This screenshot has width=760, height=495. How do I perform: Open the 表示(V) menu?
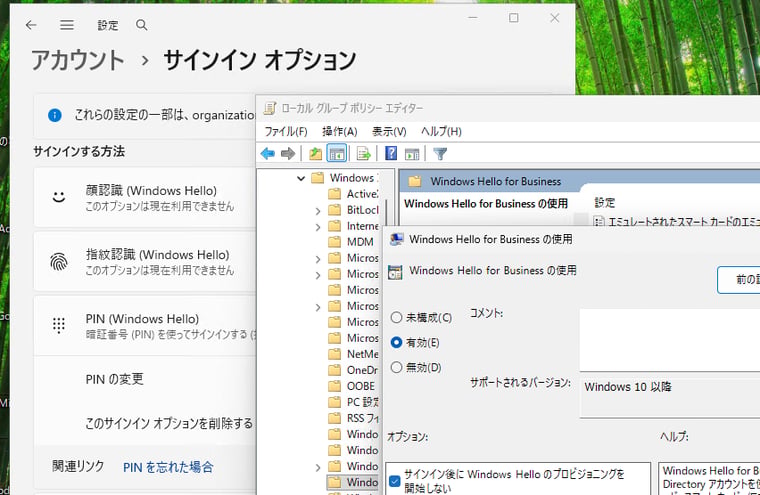tap(389, 131)
